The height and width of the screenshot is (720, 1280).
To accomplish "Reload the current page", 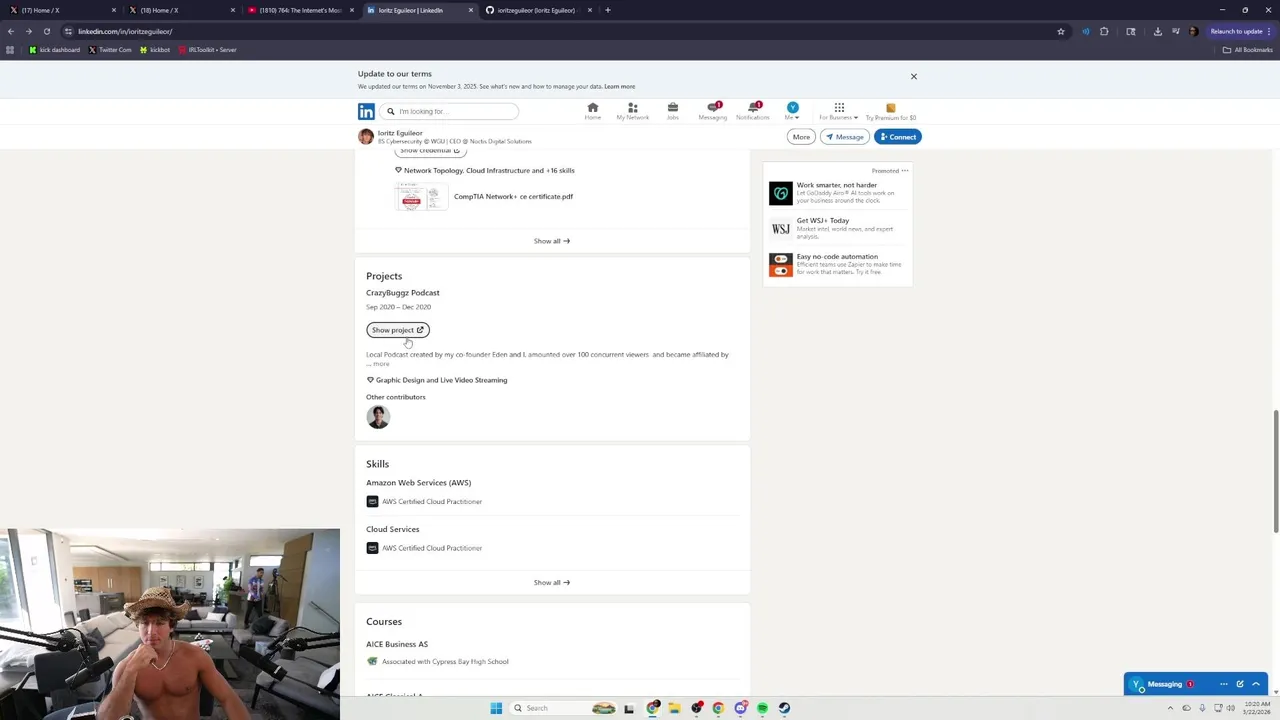I will 46,31.
